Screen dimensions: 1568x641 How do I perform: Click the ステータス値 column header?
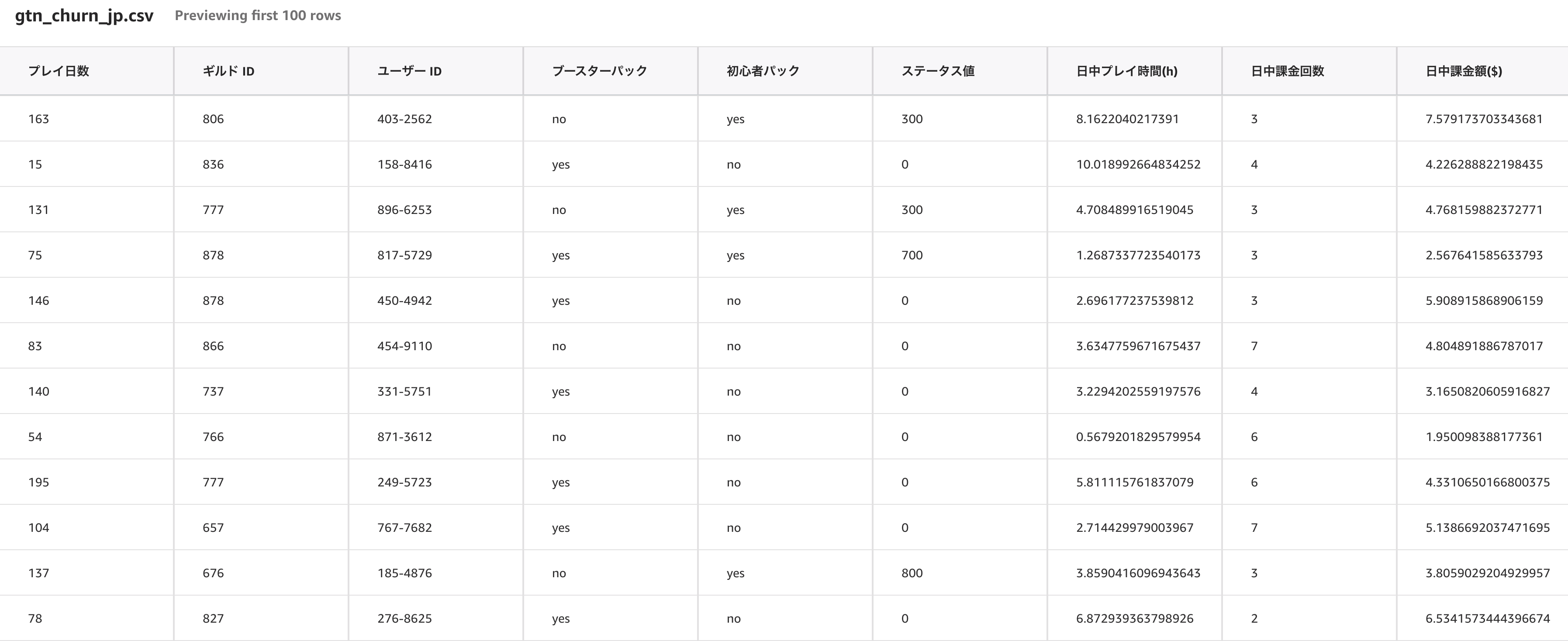point(937,71)
